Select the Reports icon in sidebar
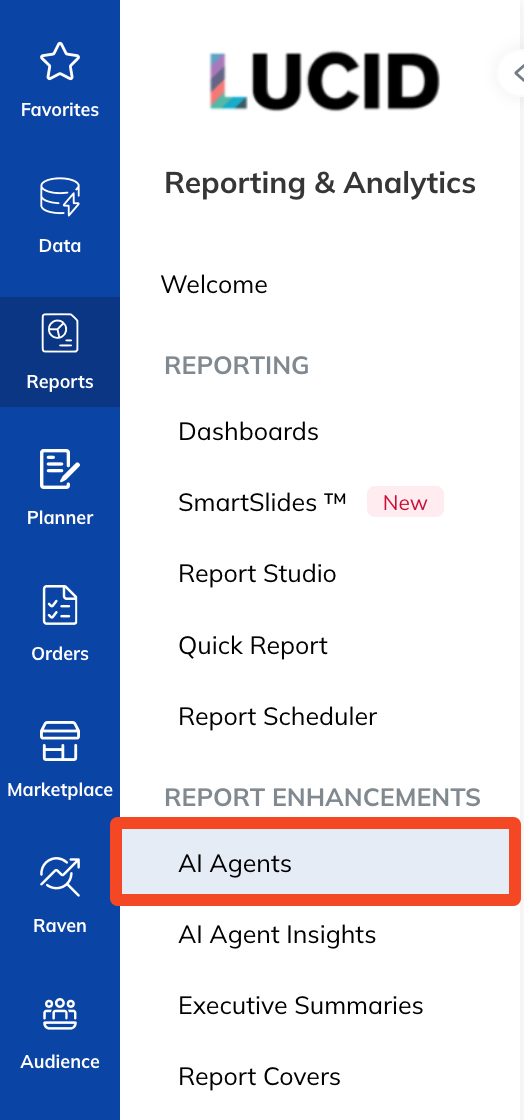 pos(60,334)
